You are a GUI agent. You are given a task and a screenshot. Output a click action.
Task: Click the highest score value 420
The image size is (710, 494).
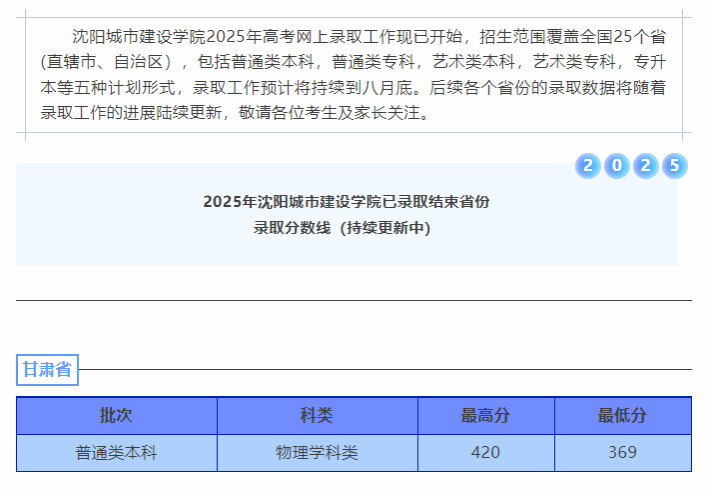485,453
